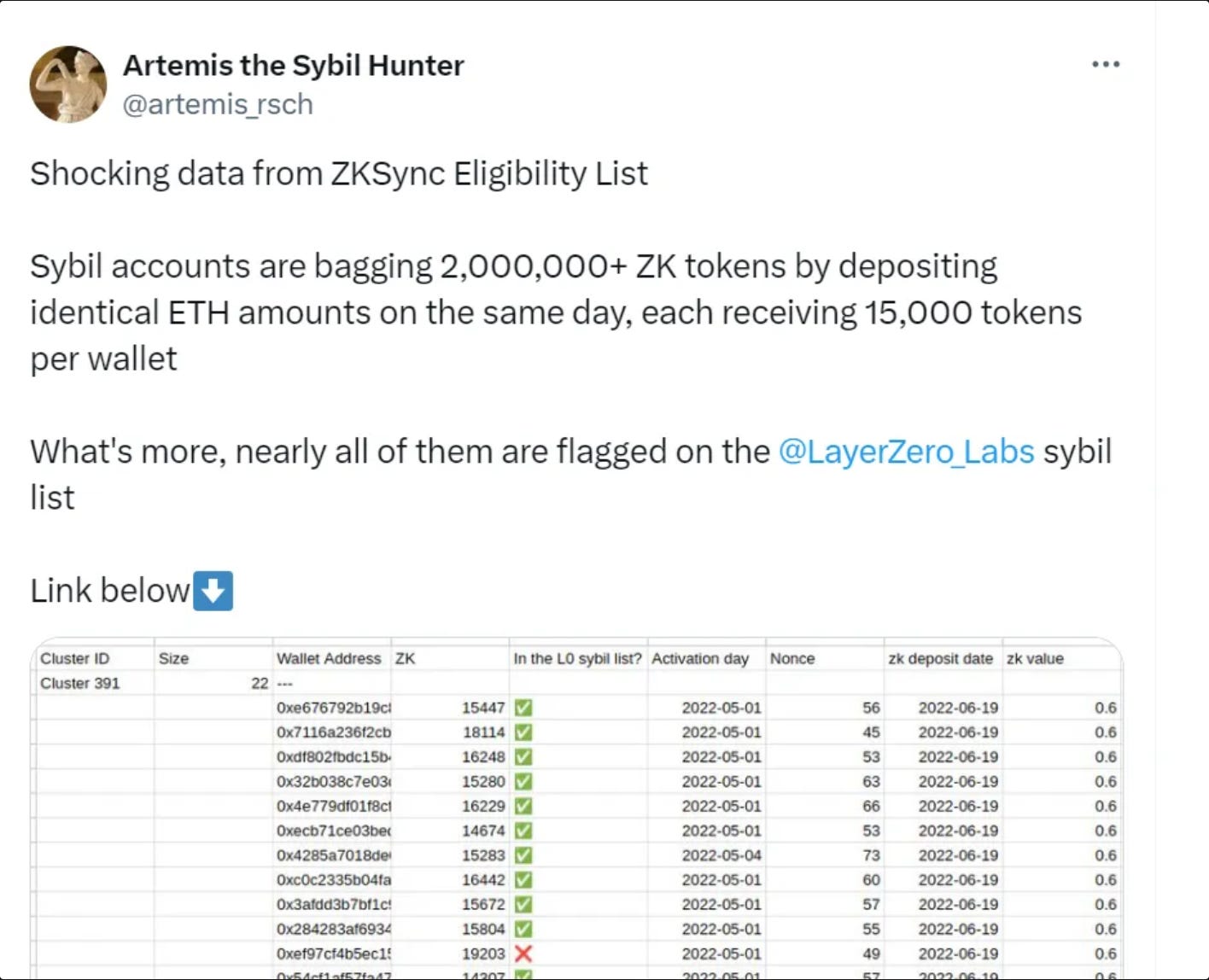Open the Artemis the Sybil Hunter display name
This screenshot has width=1209, height=980.
[x=294, y=65]
